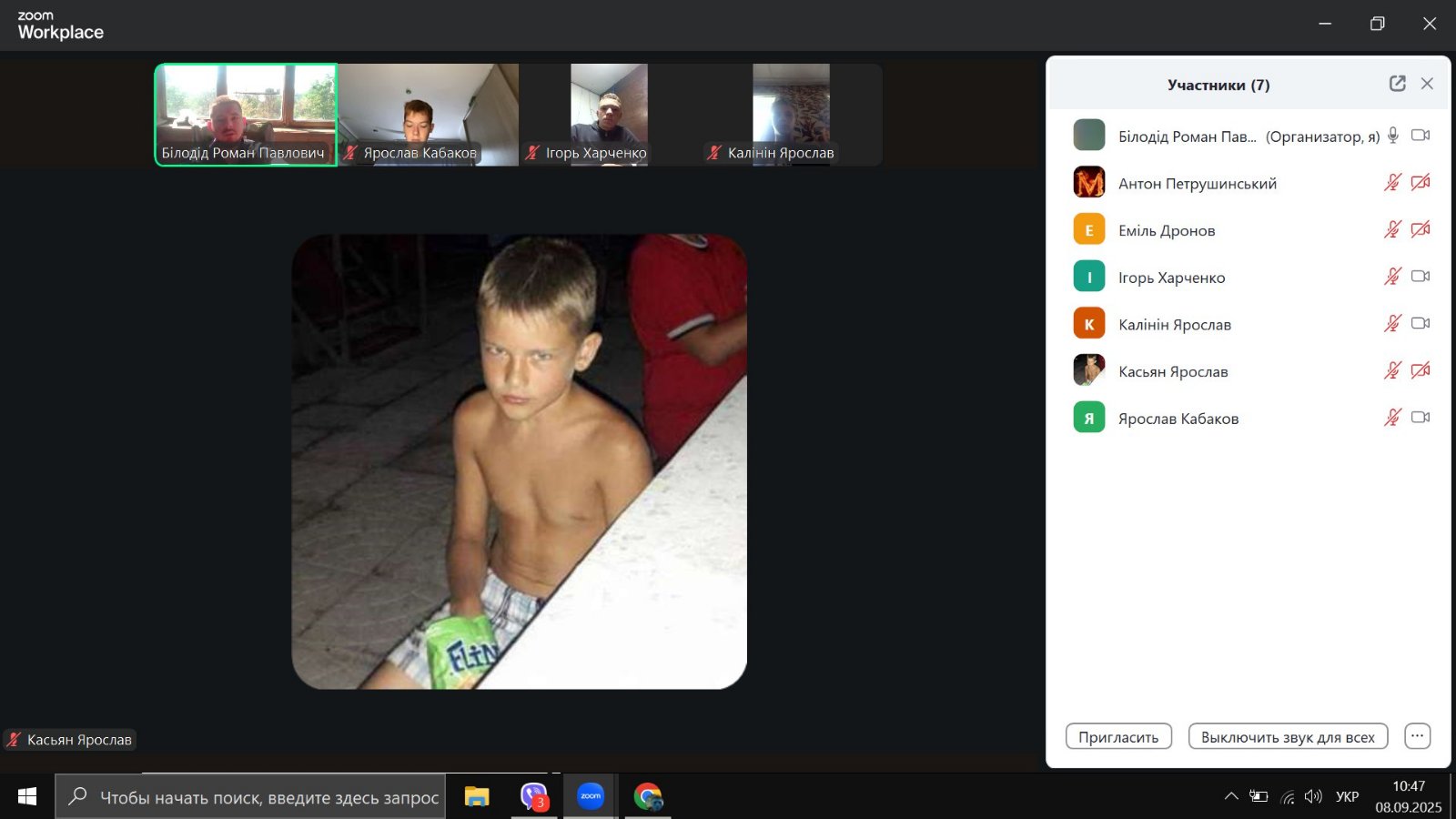
Task: Open the more options ellipsis menu
Action: (x=1417, y=736)
